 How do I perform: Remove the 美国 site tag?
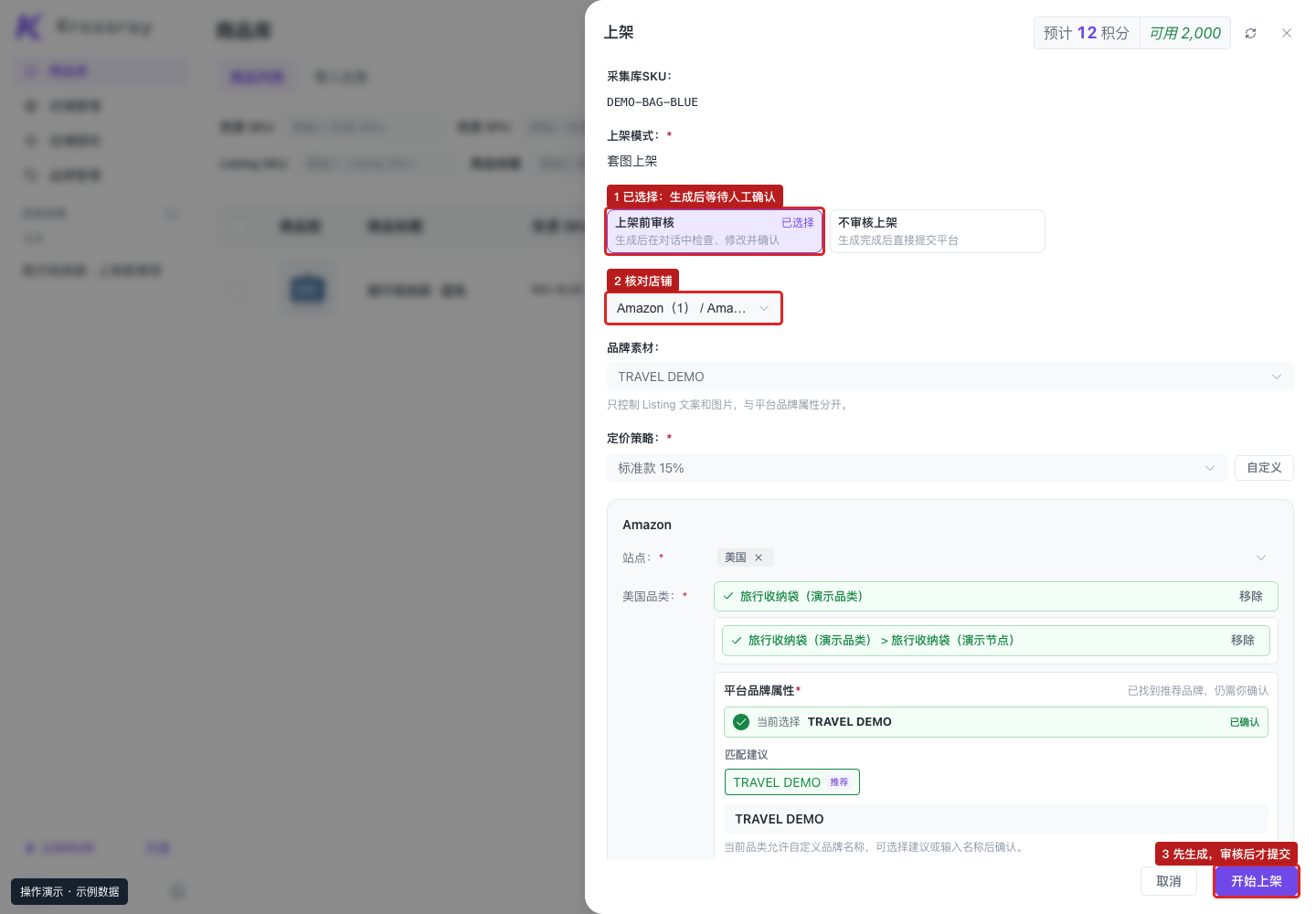(759, 558)
